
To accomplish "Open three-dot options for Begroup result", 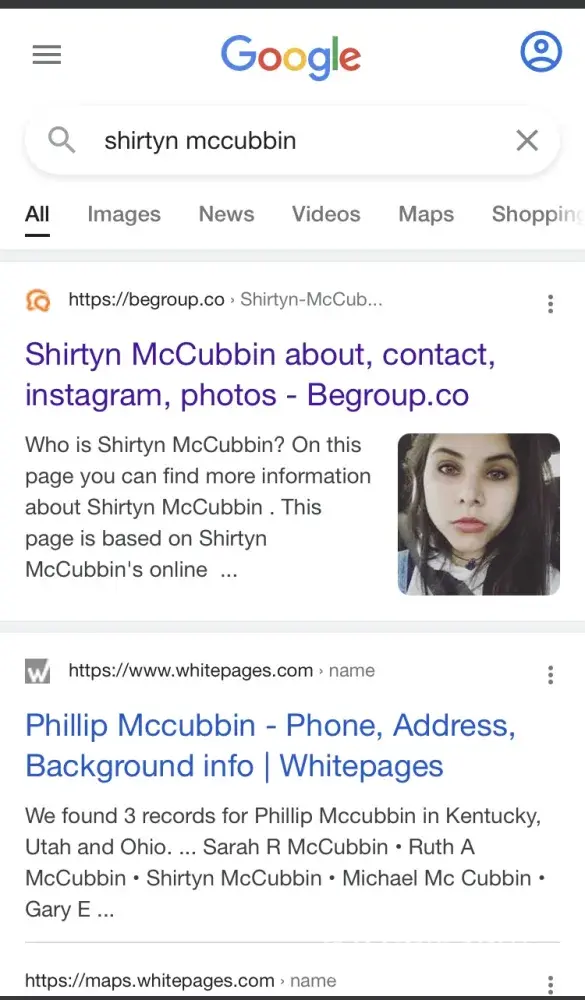I will coord(550,304).
